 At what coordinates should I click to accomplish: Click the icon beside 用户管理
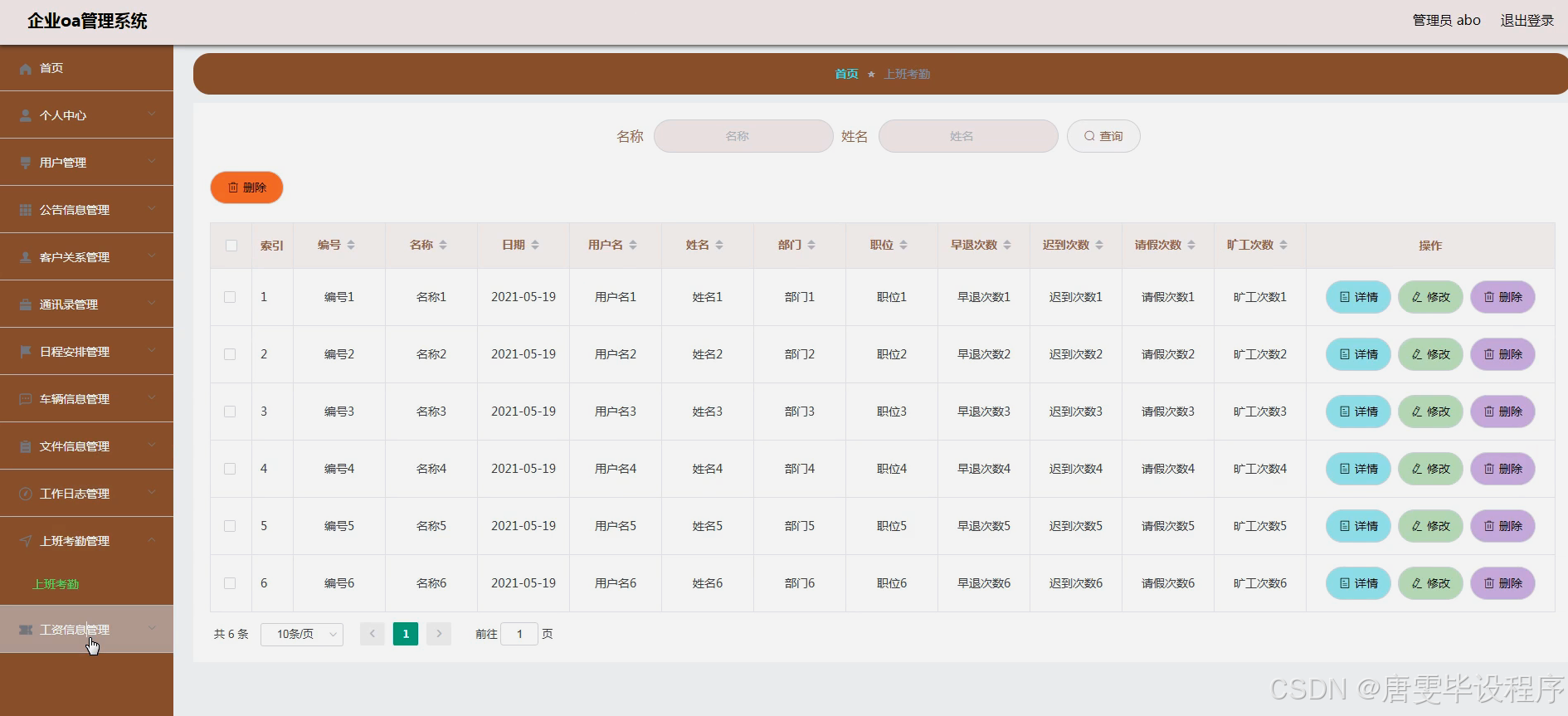point(26,163)
